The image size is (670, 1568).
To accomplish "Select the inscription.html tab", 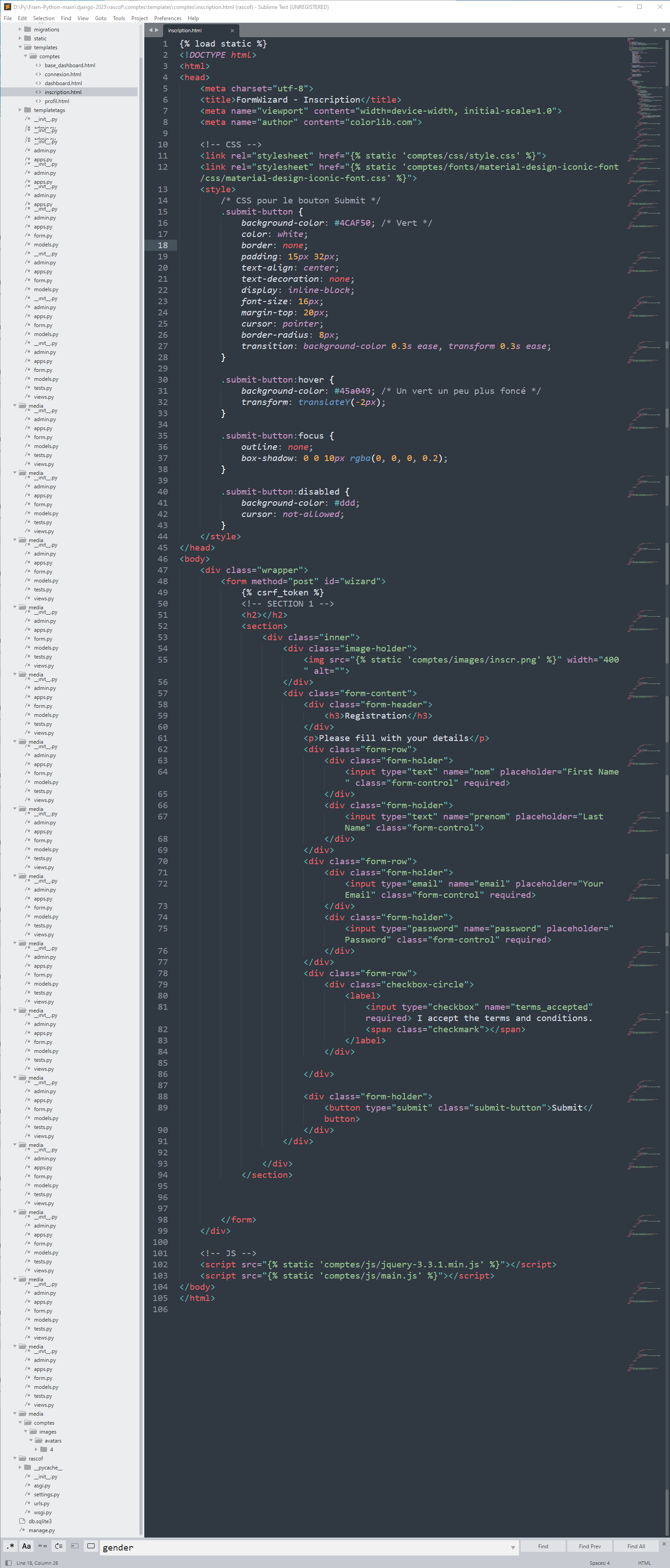I will point(200,30).
